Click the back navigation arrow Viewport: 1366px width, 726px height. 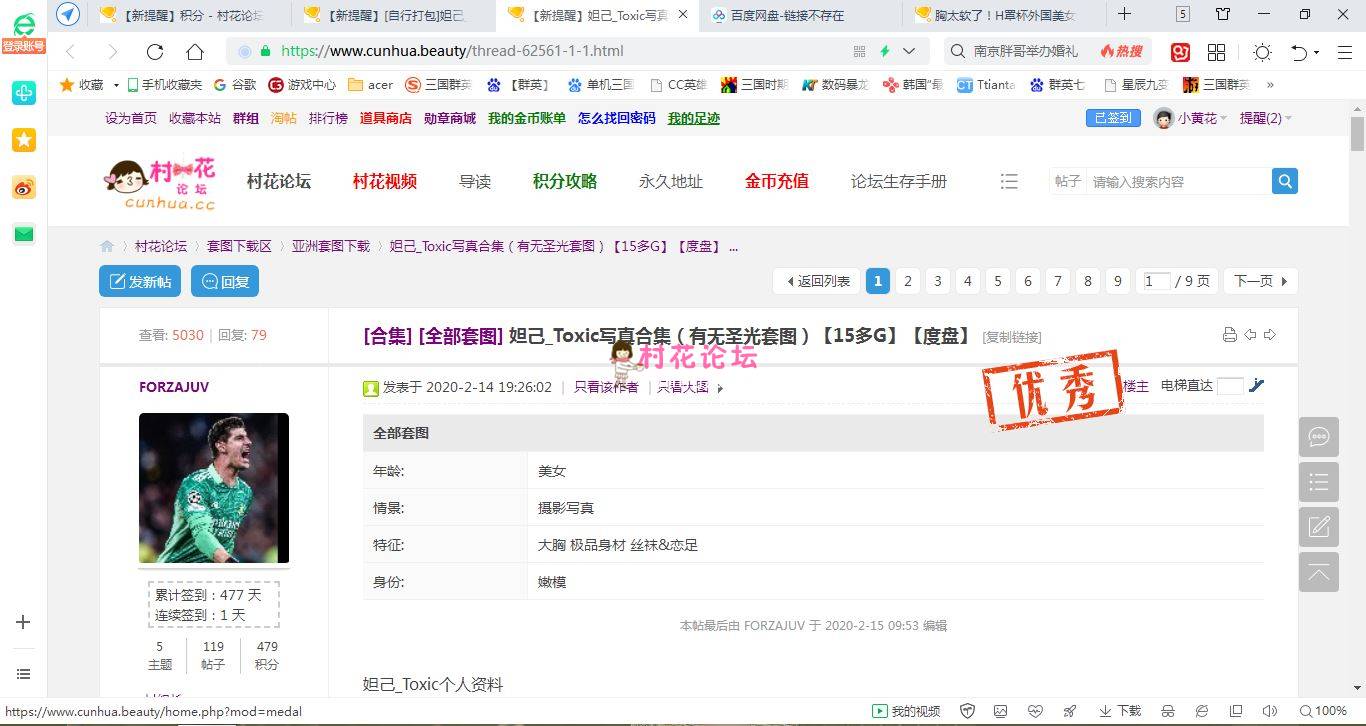click(70, 51)
